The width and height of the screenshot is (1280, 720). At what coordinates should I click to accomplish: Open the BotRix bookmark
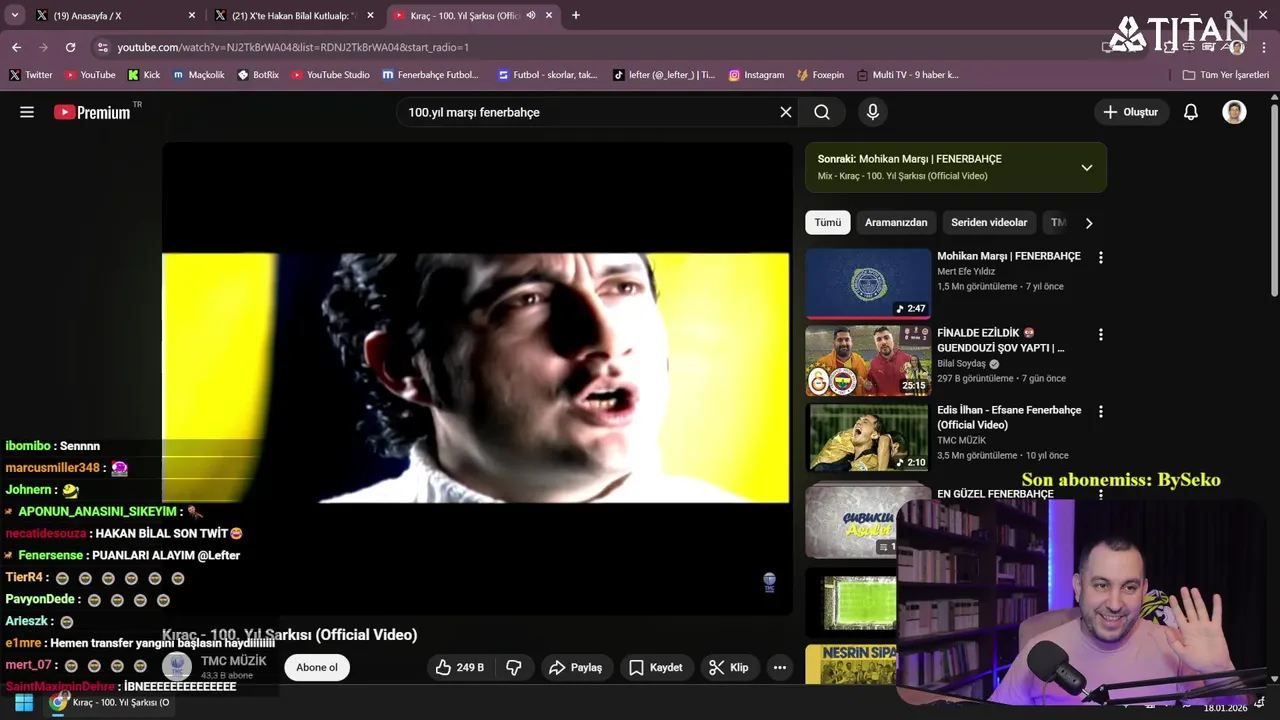258,75
